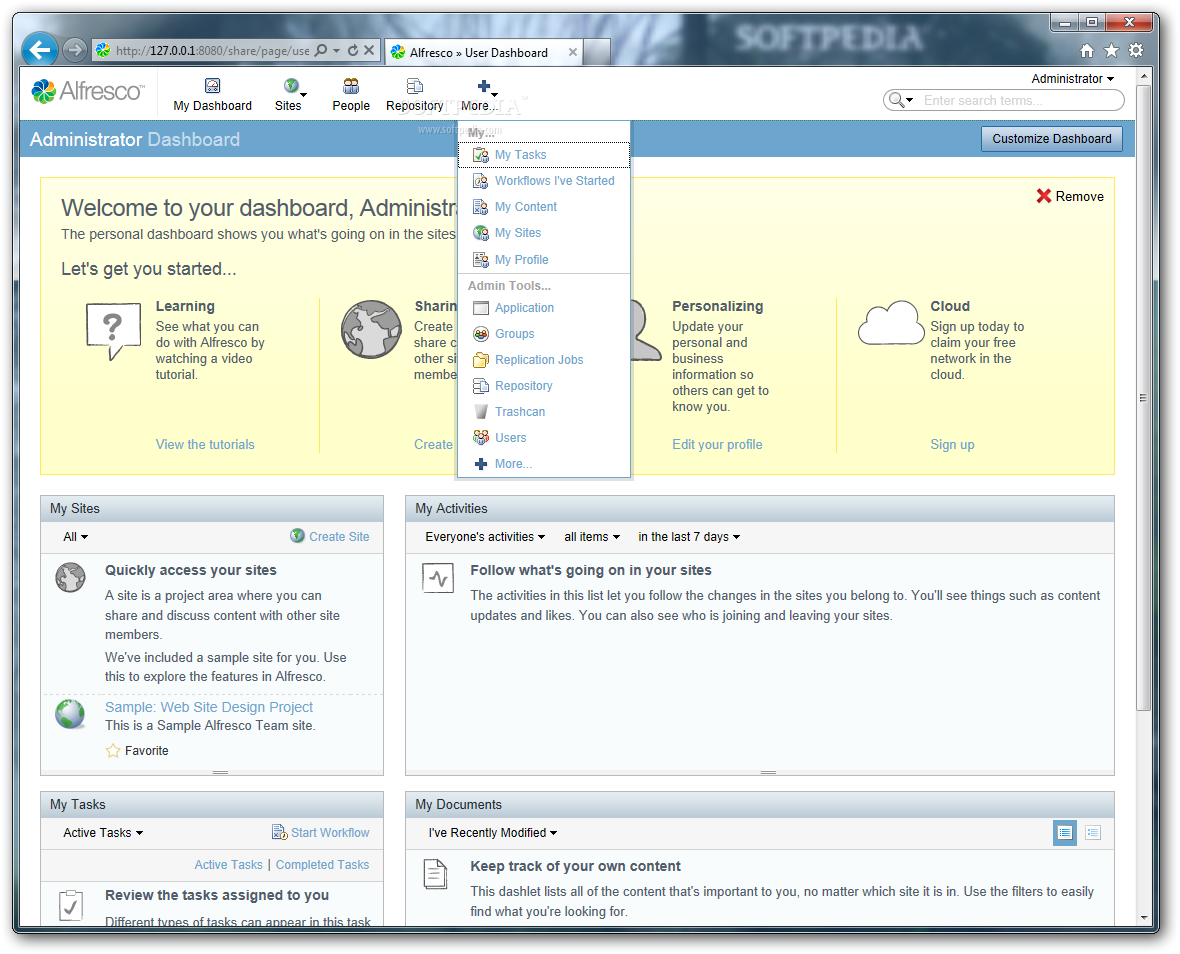Open Groups under Admin Tools
1180x954 pixels.
(543, 334)
